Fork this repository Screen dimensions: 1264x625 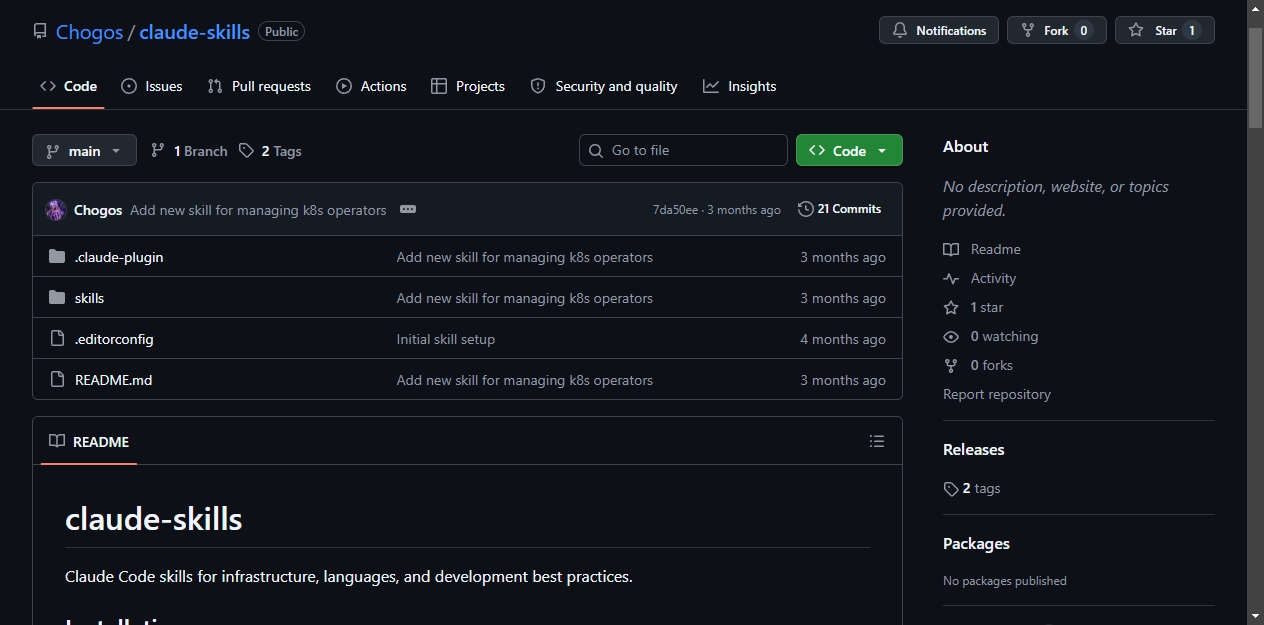(x=1056, y=31)
